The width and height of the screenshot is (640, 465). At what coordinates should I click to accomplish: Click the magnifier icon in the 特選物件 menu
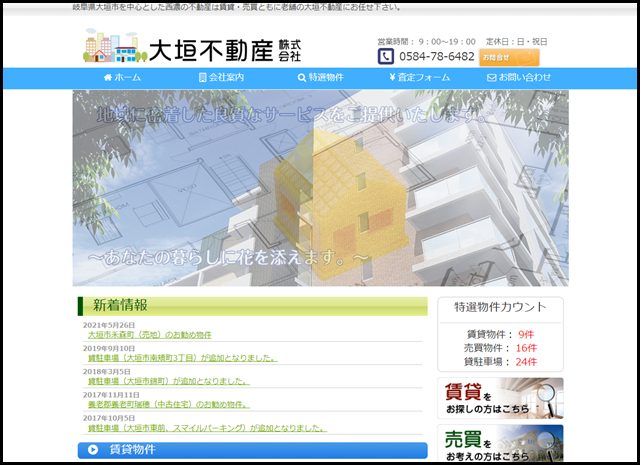(302, 78)
